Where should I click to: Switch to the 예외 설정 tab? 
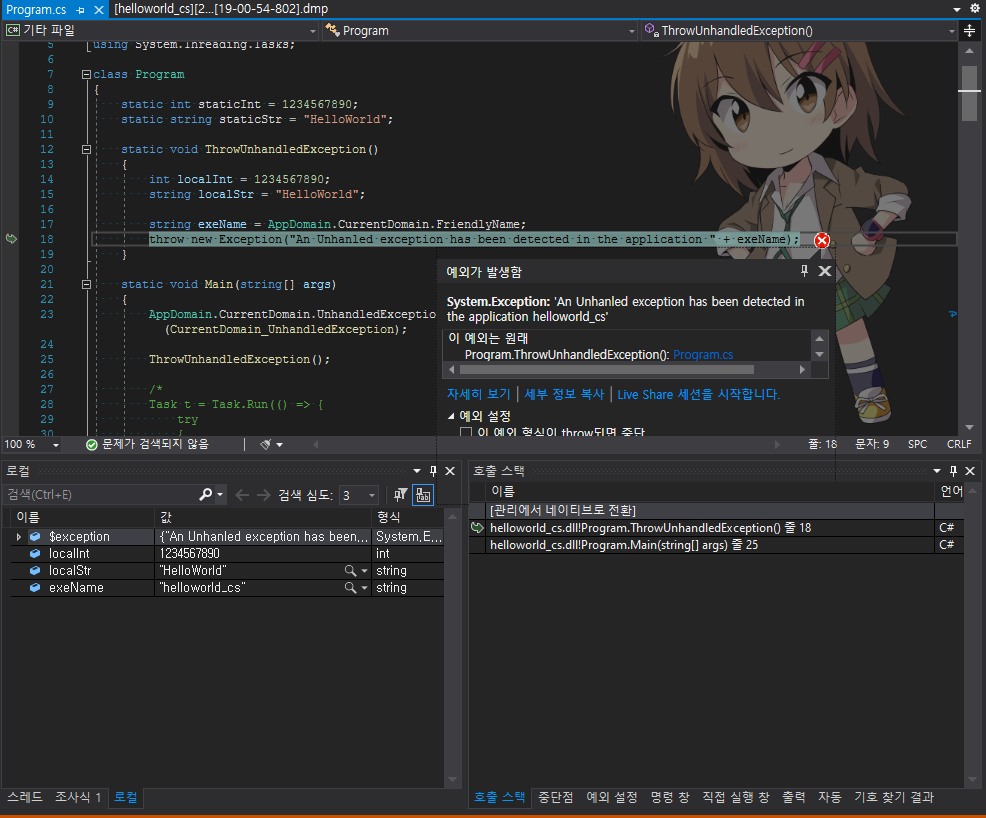click(612, 797)
